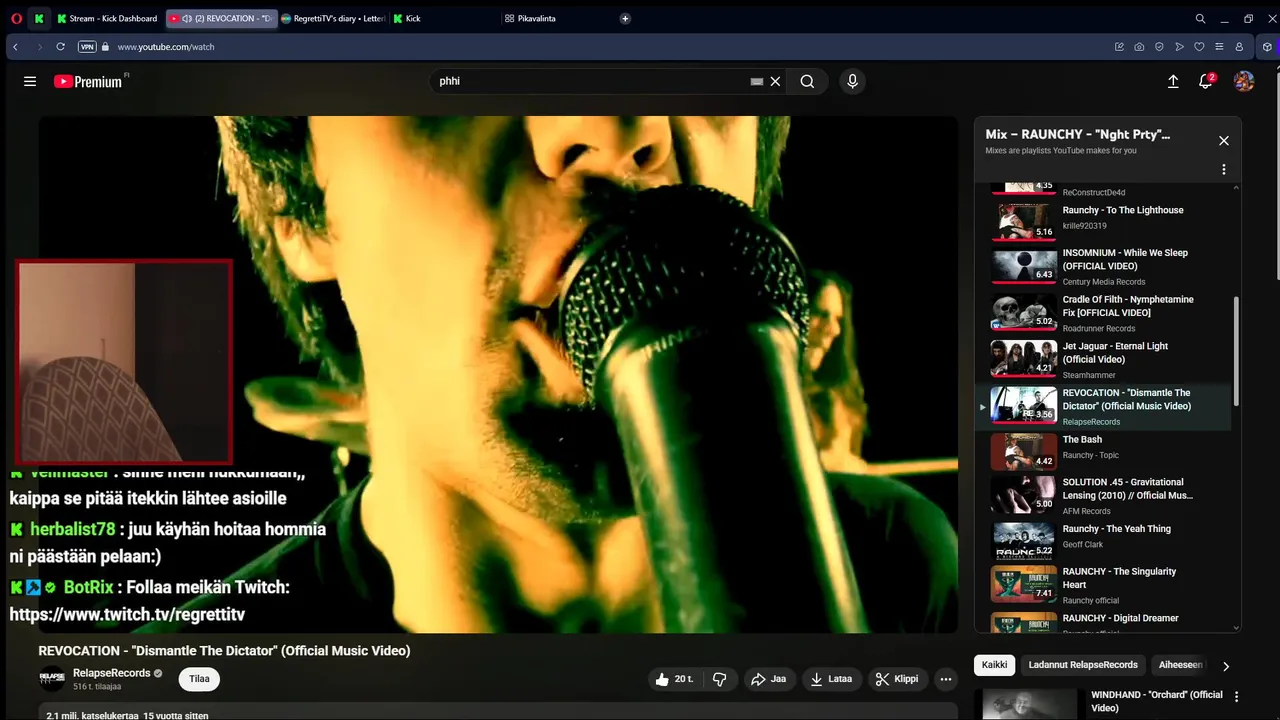This screenshot has width=1280, height=720.
Task: Go forward to next page
Action: [x=39, y=47]
